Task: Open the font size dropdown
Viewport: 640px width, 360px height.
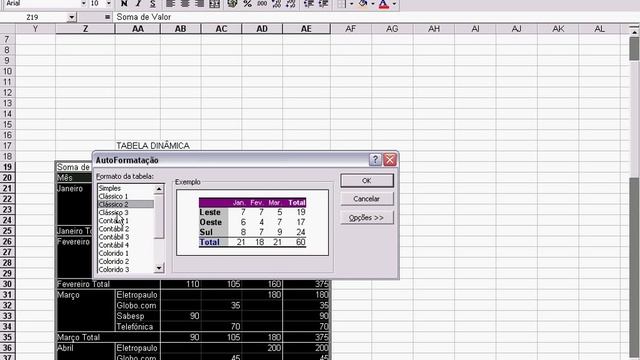Action: tap(109, 3)
